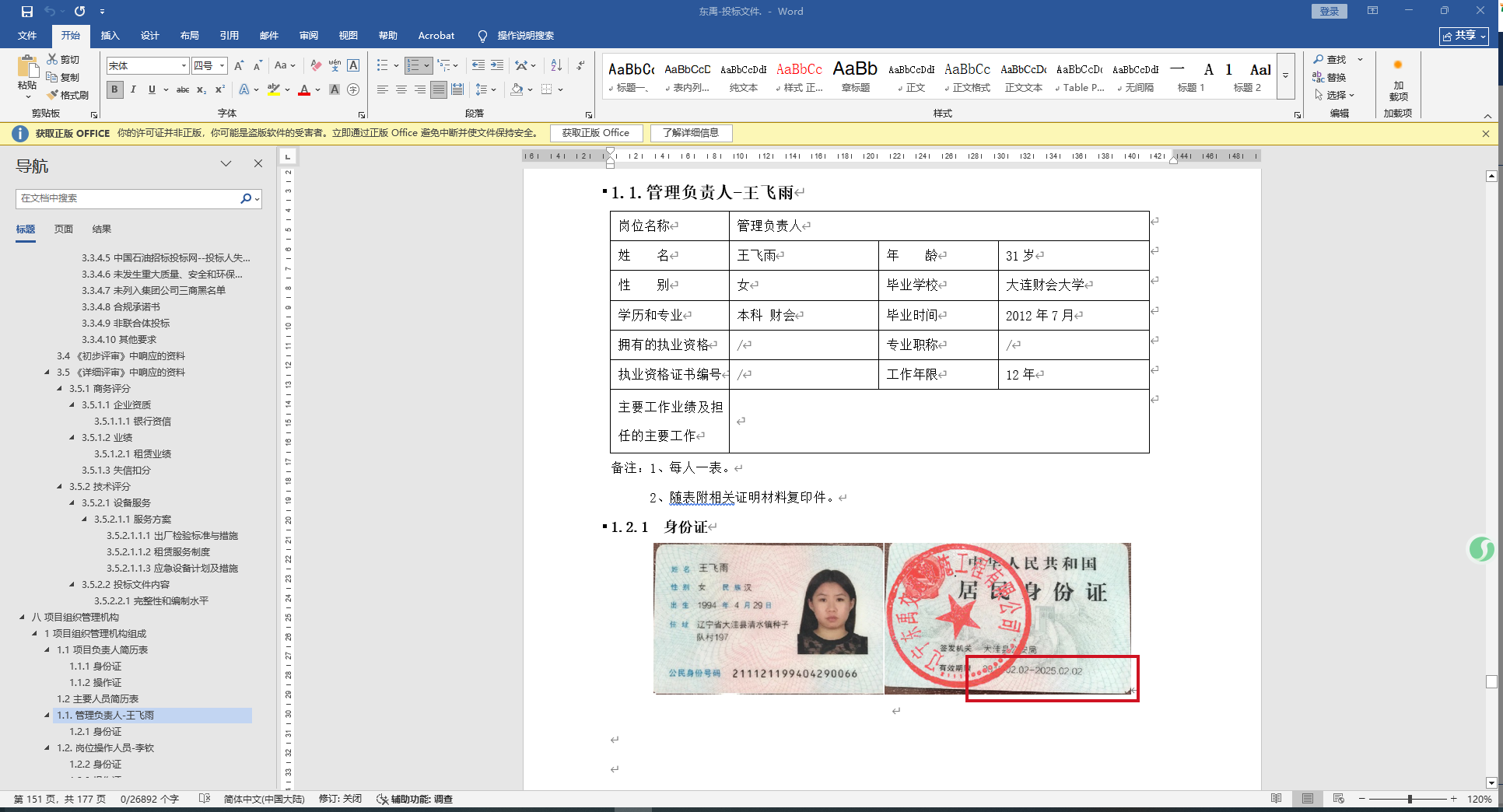
Task: Click the 了解详细信息 button
Action: pos(691,133)
